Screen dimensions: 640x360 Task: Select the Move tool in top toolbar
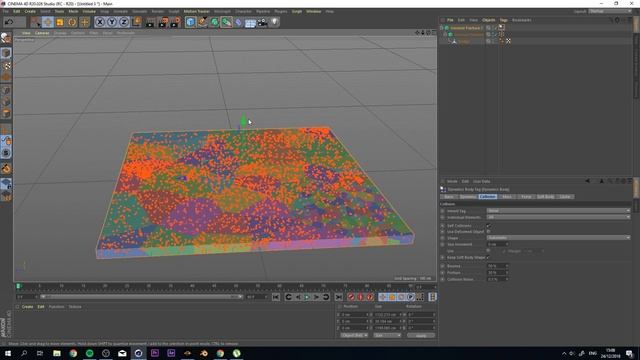tap(48, 22)
